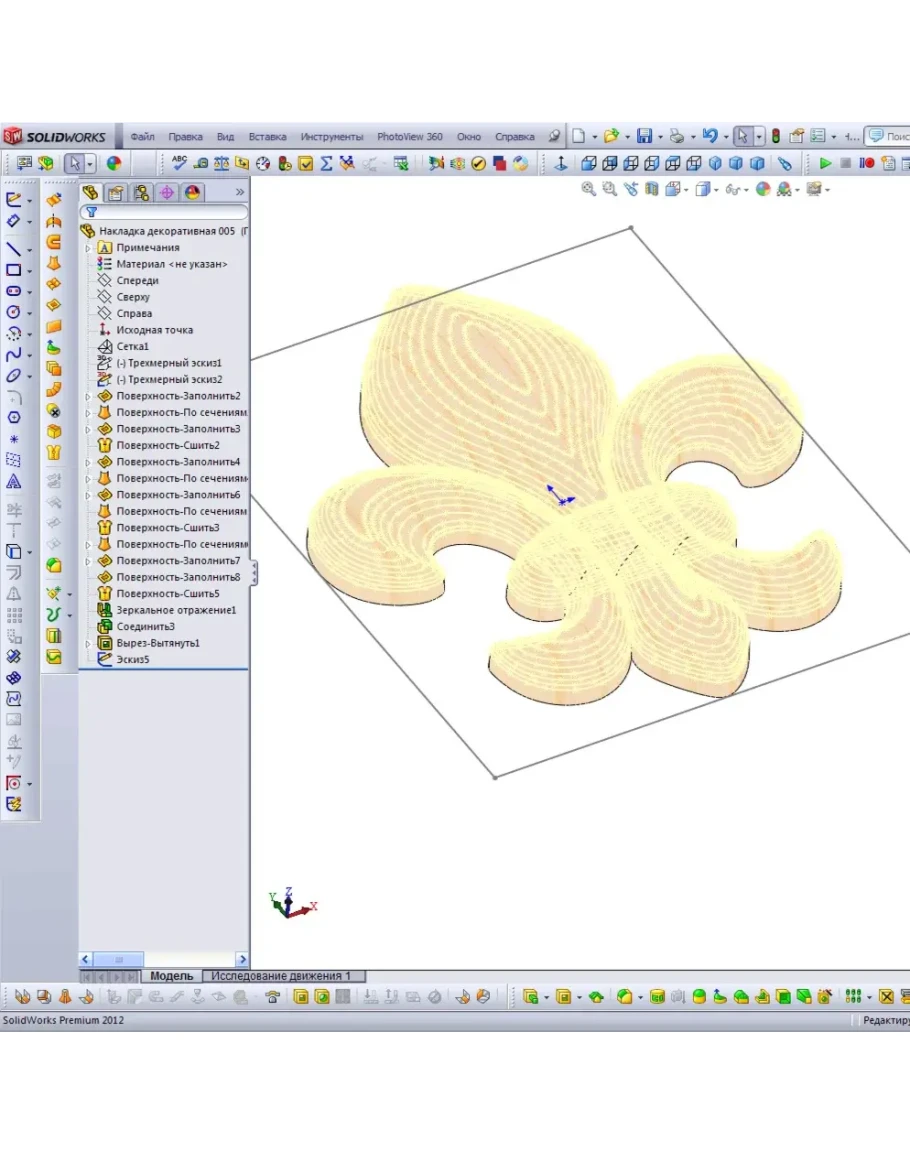
Task: Open the DisplayManager appearance tab
Action: tap(192, 192)
